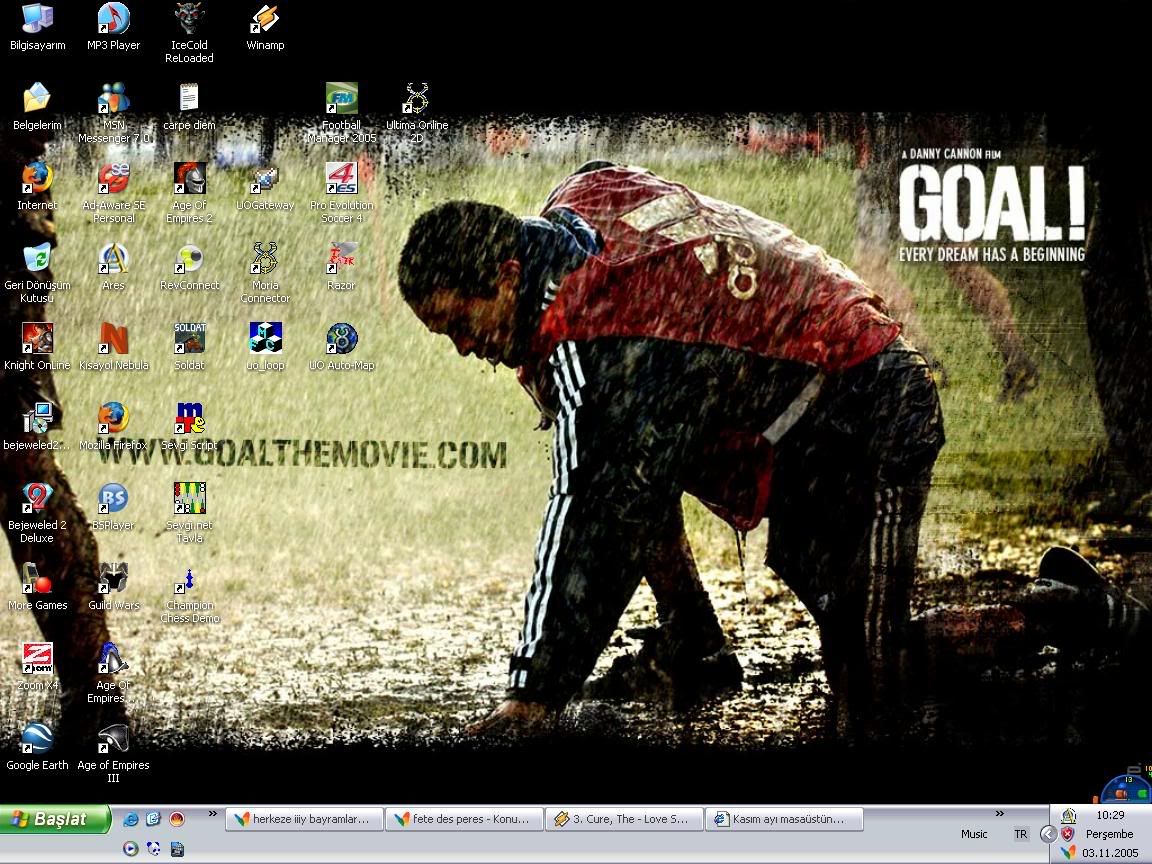Select the Sevgi.net Tavla icon

point(189,514)
